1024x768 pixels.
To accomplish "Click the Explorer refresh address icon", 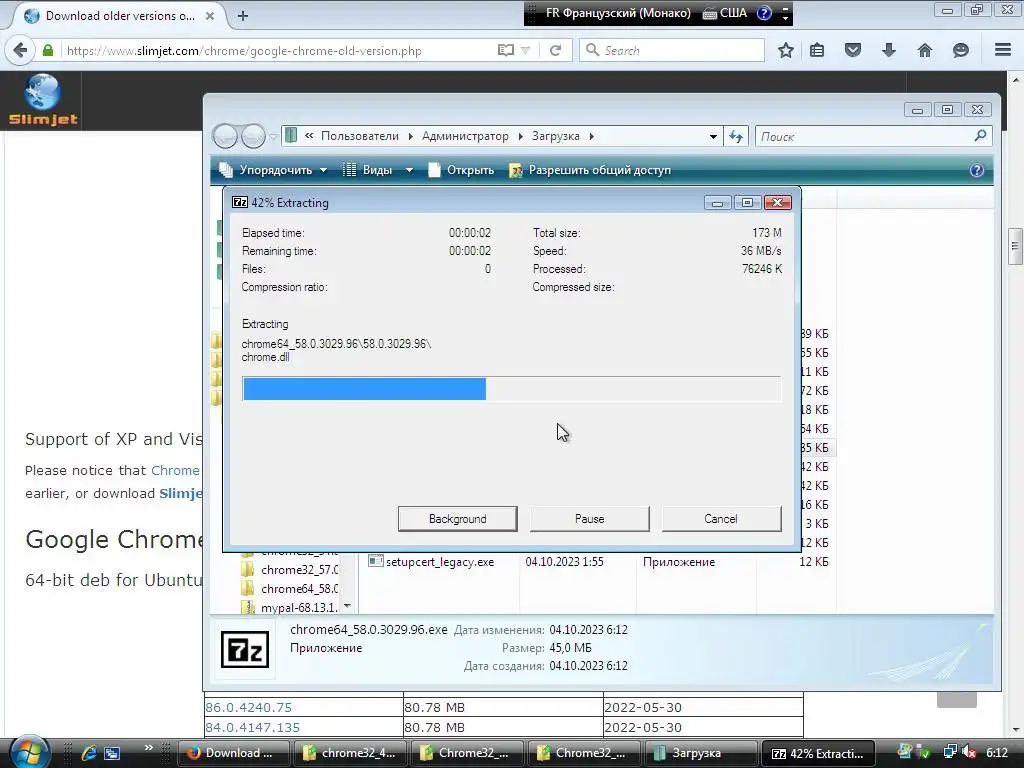I will click(x=736, y=136).
